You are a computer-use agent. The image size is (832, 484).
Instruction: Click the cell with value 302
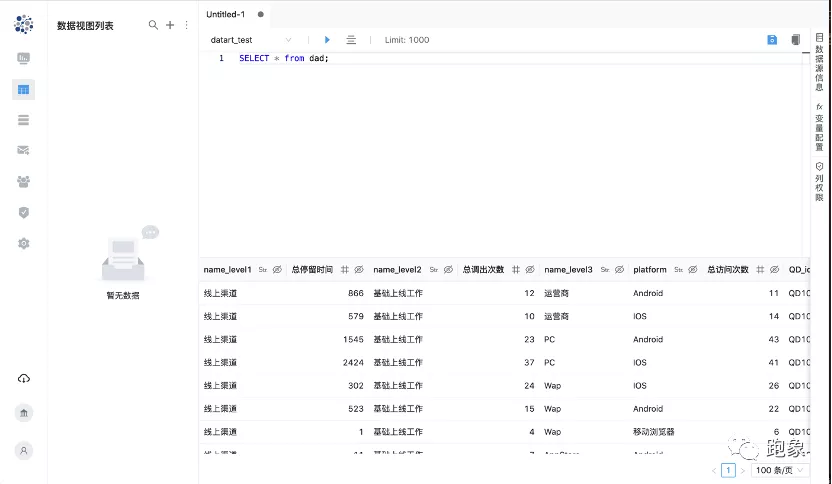click(356, 386)
